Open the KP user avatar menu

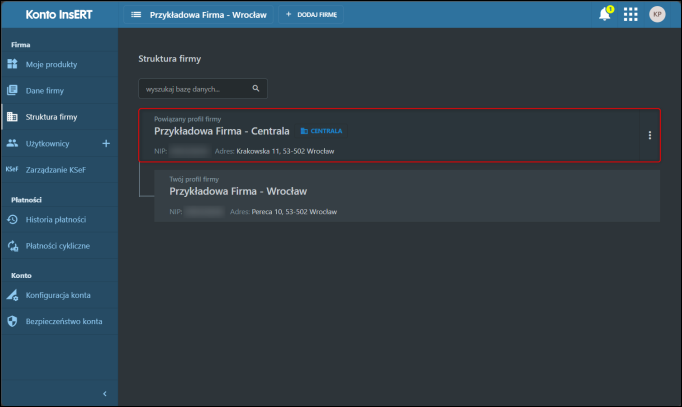pyautogui.click(x=657, y=15)
